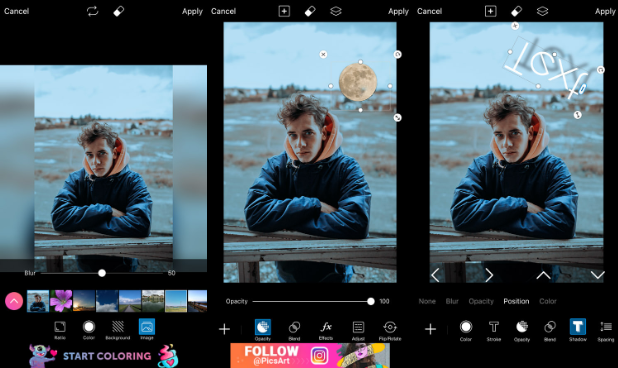
Task: Open the text Color tool in right screen
Action: (x=465, y=330)
